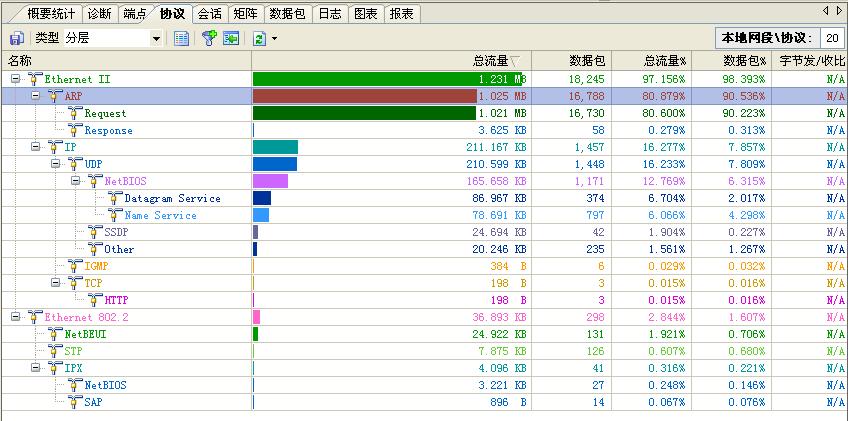Click the Response row protocol icon
Viewport: 848px width, 421px height.
[75, 130]
